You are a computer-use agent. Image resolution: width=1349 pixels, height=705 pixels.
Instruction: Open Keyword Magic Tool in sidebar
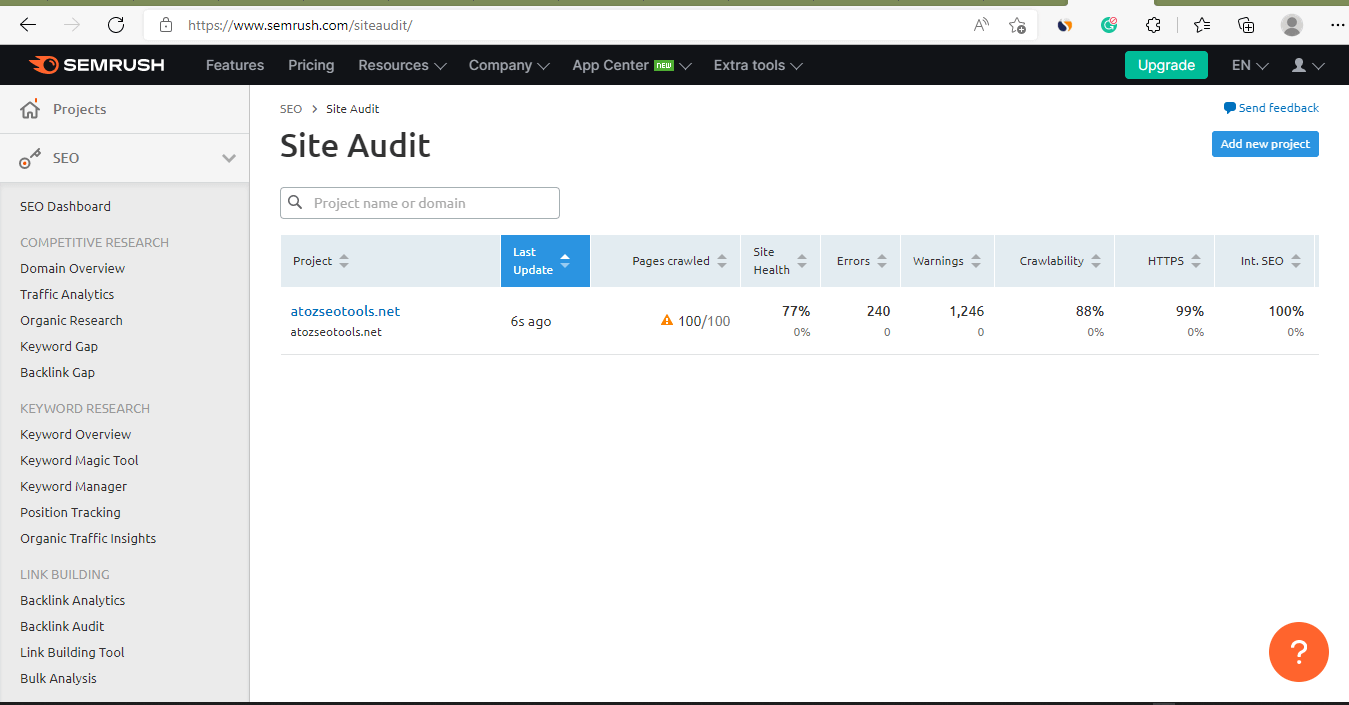pos(79,460)
